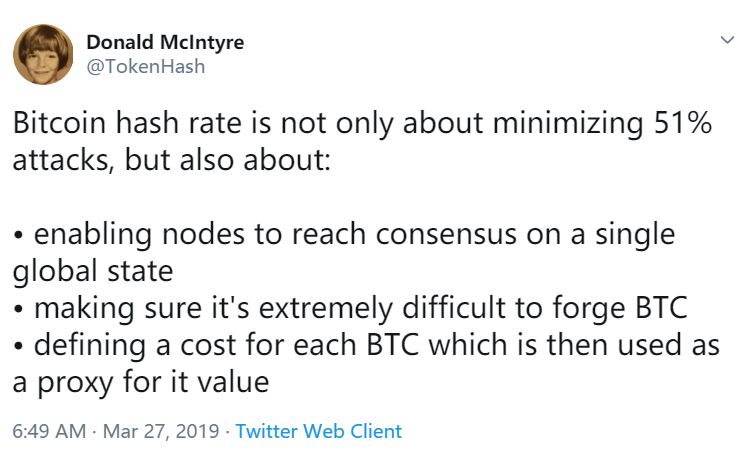Click the bullet dot before 'defining a cost'
Viewport: 749px width, 461px height.
(18, 347)
